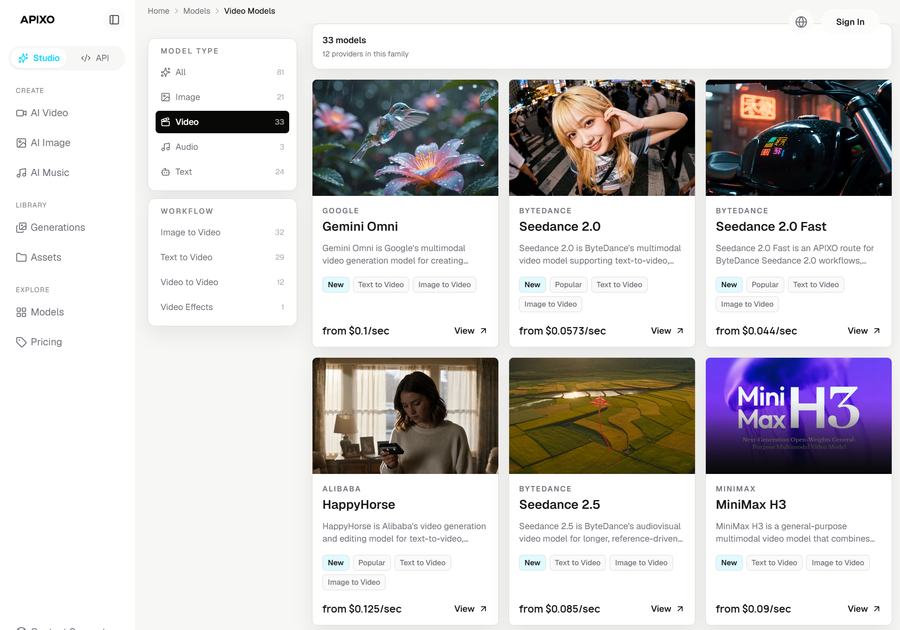The width and height of the screenshot is (900, 630).
Task: Open Seedance 2.0 blonde girl thumbnail
Action: click(602, 138)
